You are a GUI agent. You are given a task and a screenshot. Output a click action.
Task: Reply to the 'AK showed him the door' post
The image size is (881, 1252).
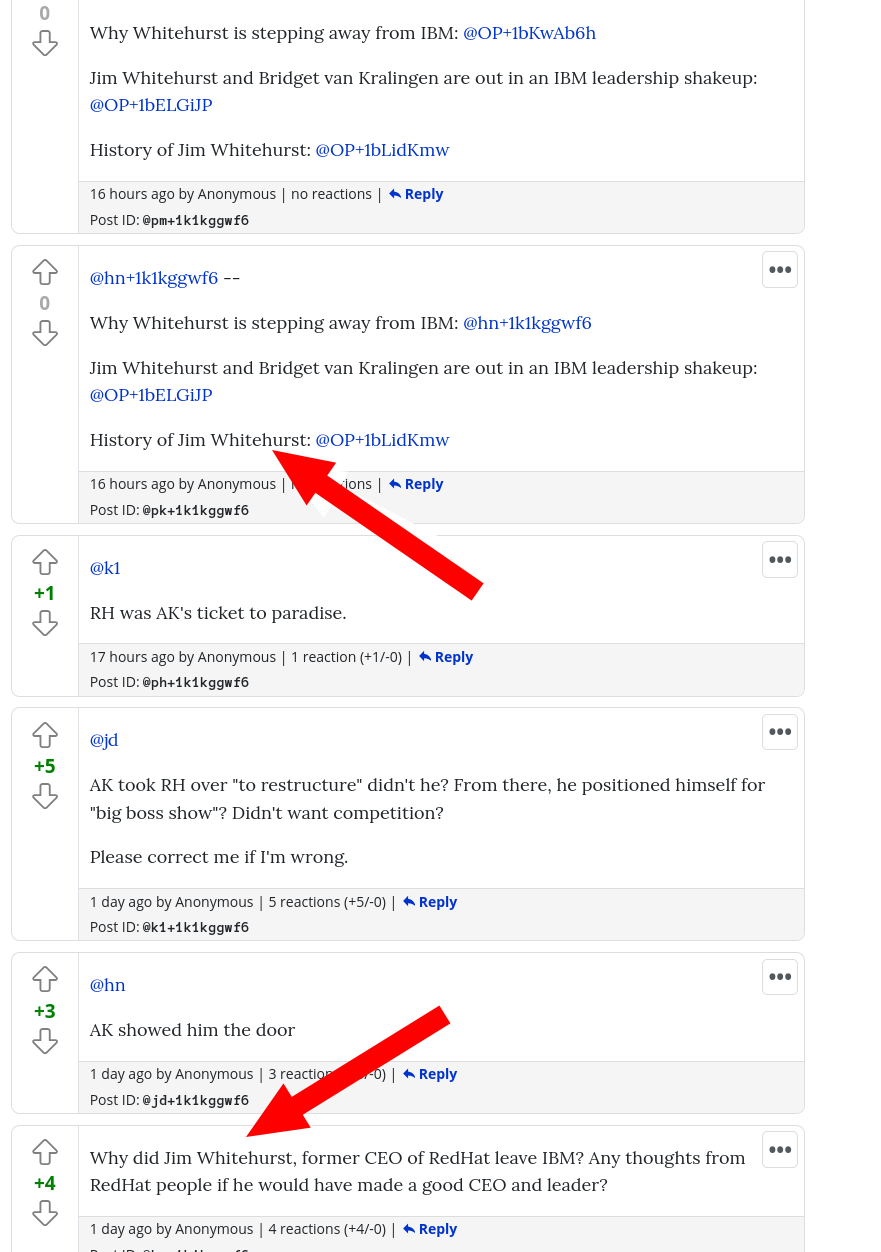430,1074
